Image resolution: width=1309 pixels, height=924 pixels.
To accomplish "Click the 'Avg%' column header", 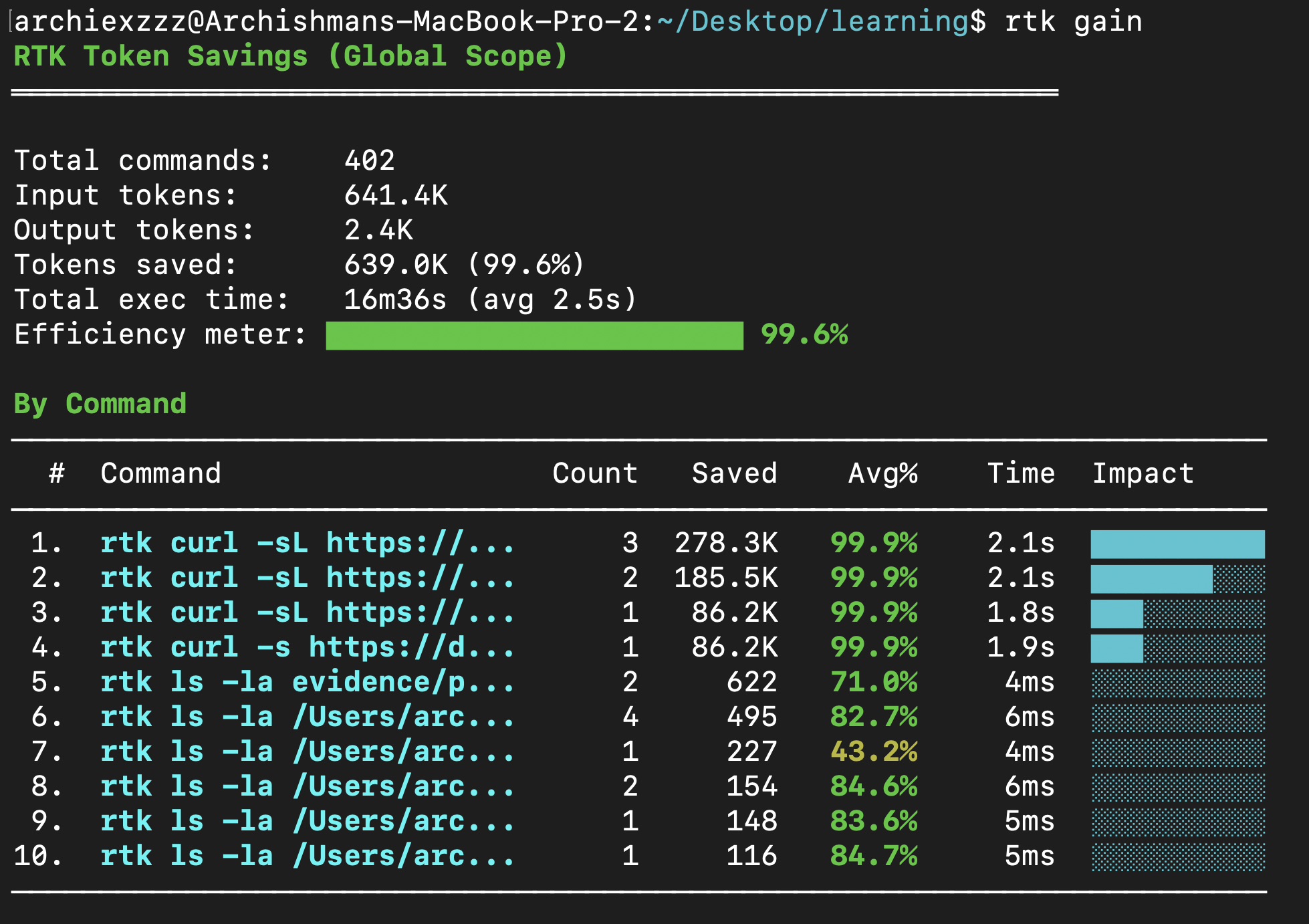I will [x=882, y=473].
